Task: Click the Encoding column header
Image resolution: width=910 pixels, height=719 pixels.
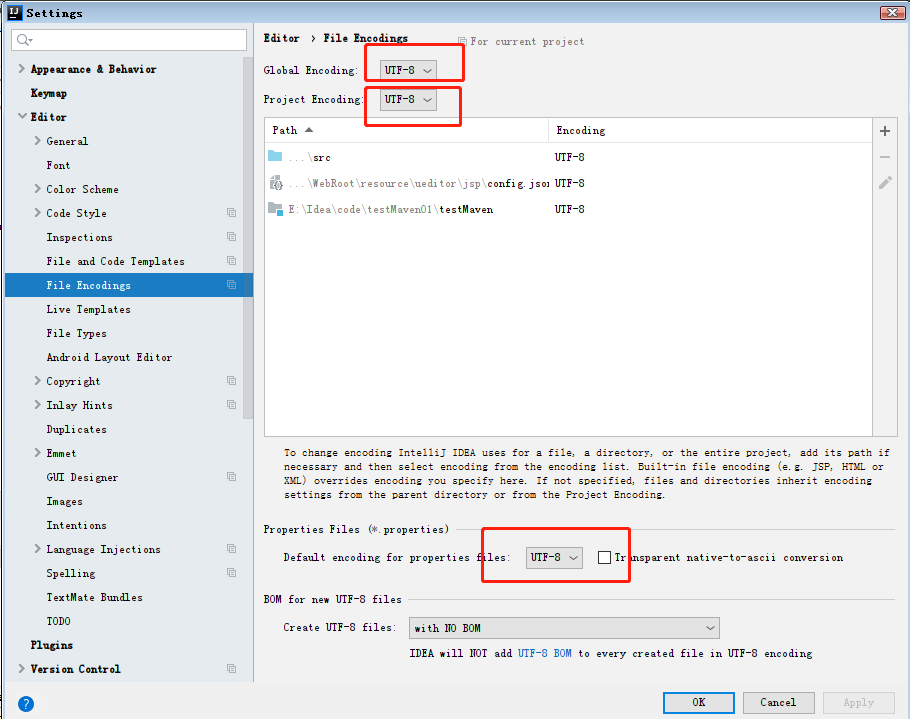Action: coord(710,131)
